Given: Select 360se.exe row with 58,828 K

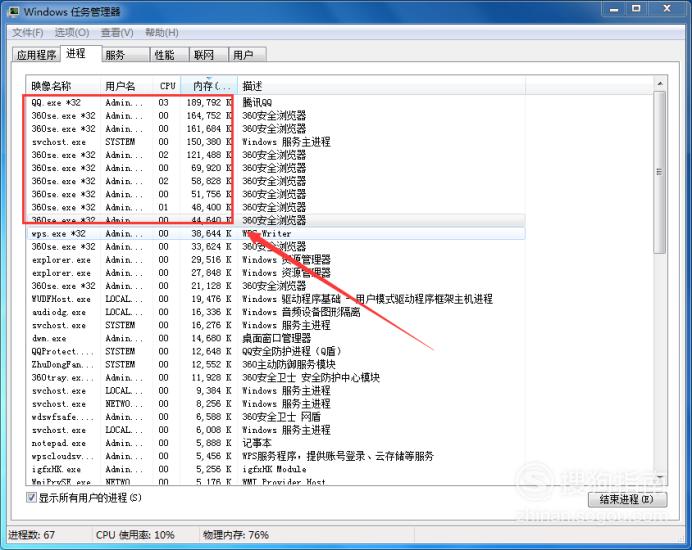Looking at the screenshot, I should [276, 181].
